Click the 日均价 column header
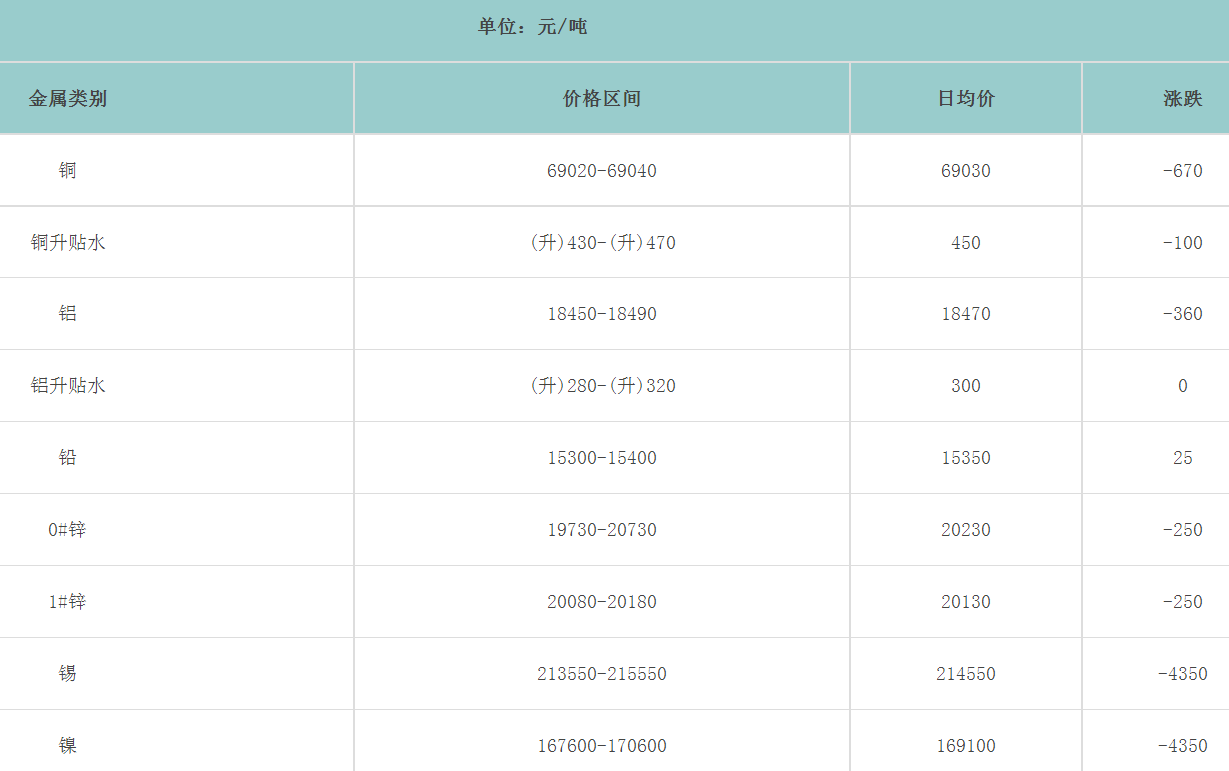The width and height of the screenshot is (1229, 771). click(x=966, y=99)
